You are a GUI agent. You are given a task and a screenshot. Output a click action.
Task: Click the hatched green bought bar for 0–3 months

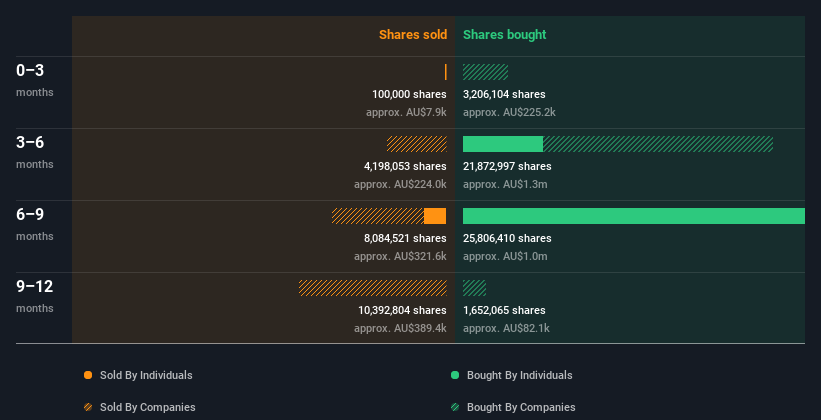click(485, 72)
